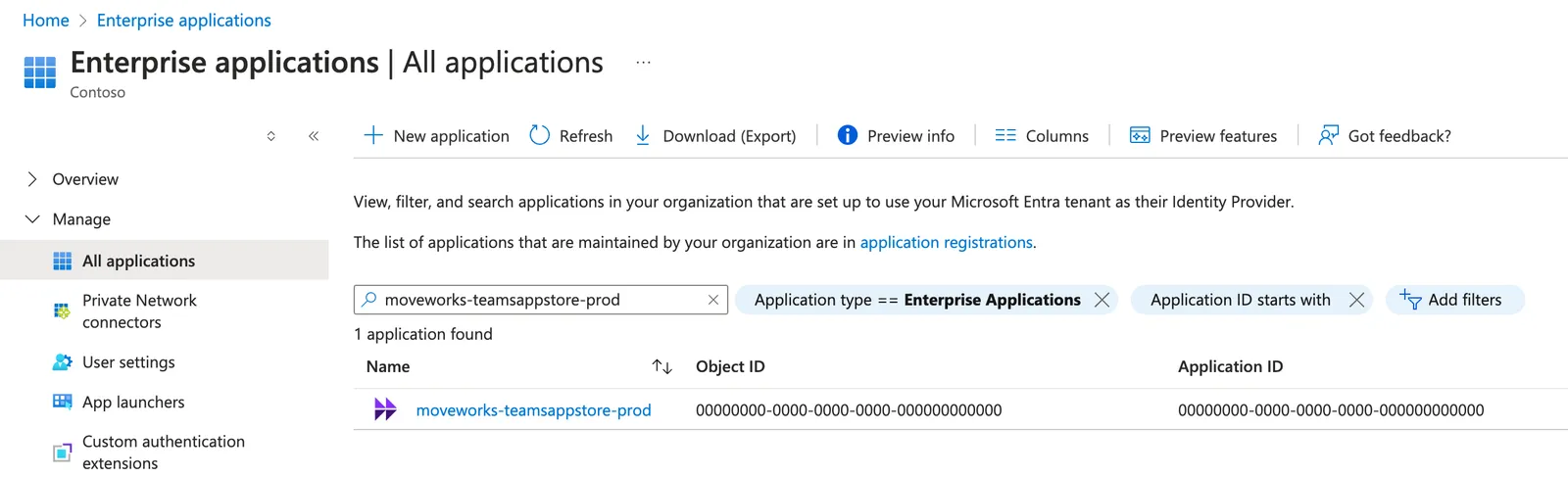Click the Preview features icon
This screenshot has width=1568, height=477.
pos(1140,135)
